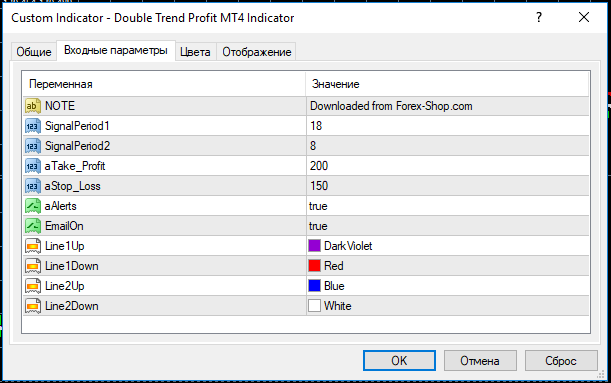
Task: Click the color icon beside Line2Up
Action: click(33, 286)
